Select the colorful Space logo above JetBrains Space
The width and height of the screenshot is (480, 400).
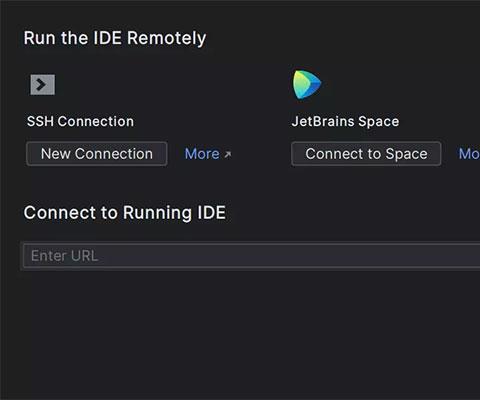coord(307,84)
